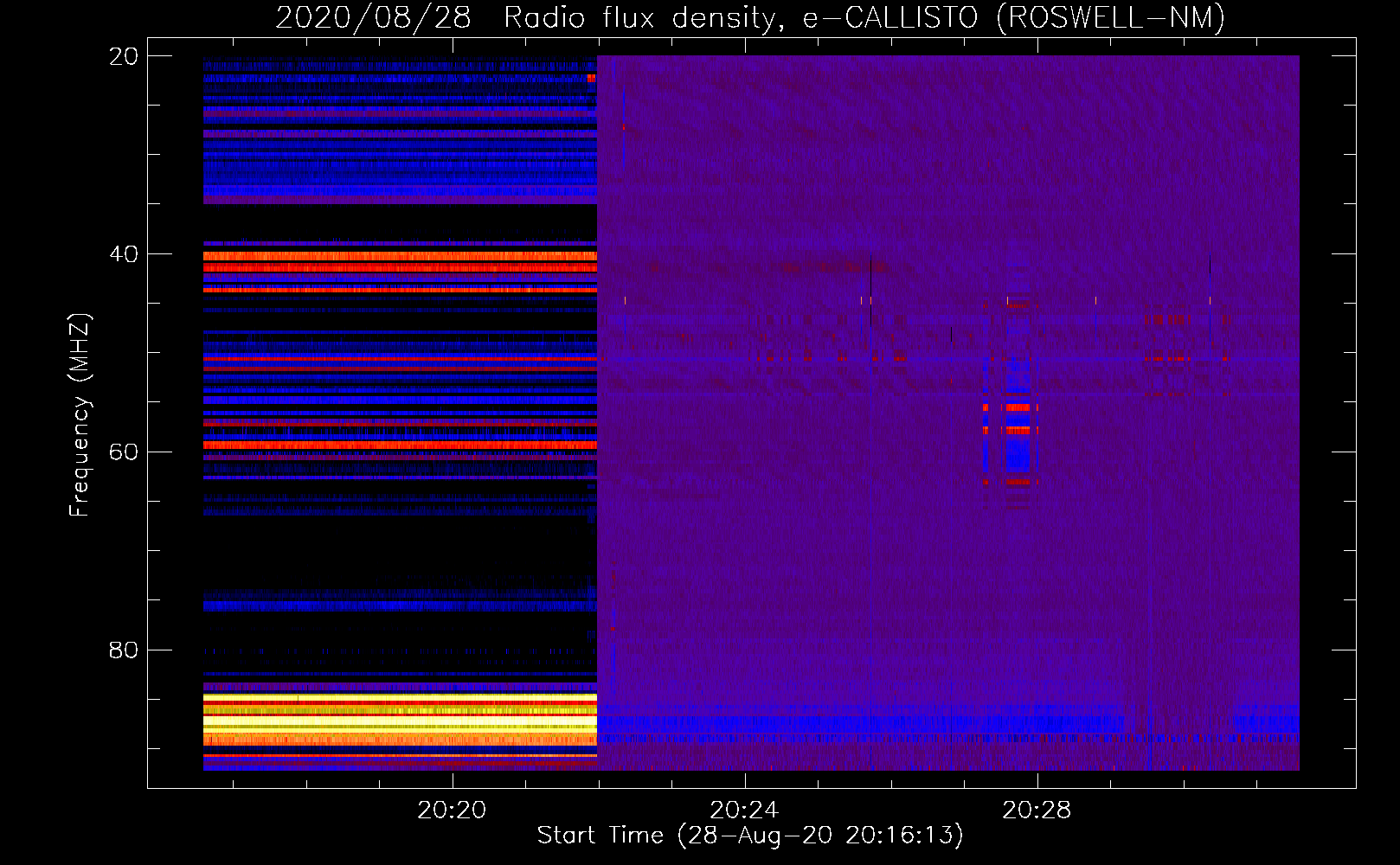Select the 'Frequency (MHZ)' axis label

pyautogui.click(x=80, y=415)
